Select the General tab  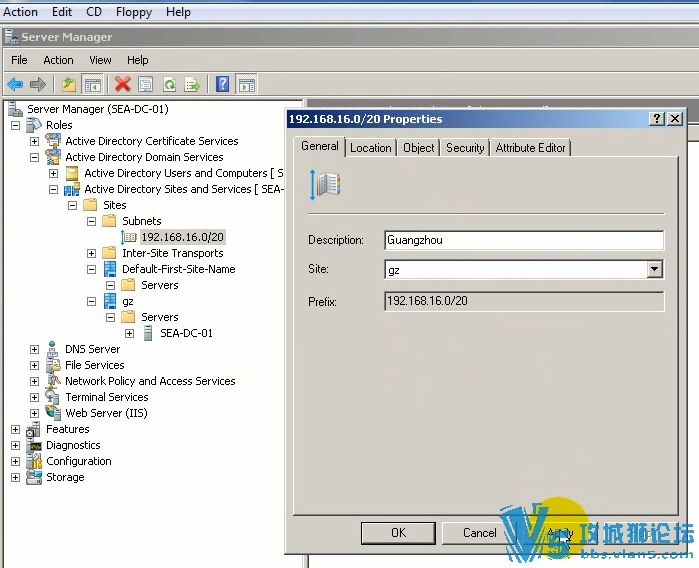pos(320,146)
